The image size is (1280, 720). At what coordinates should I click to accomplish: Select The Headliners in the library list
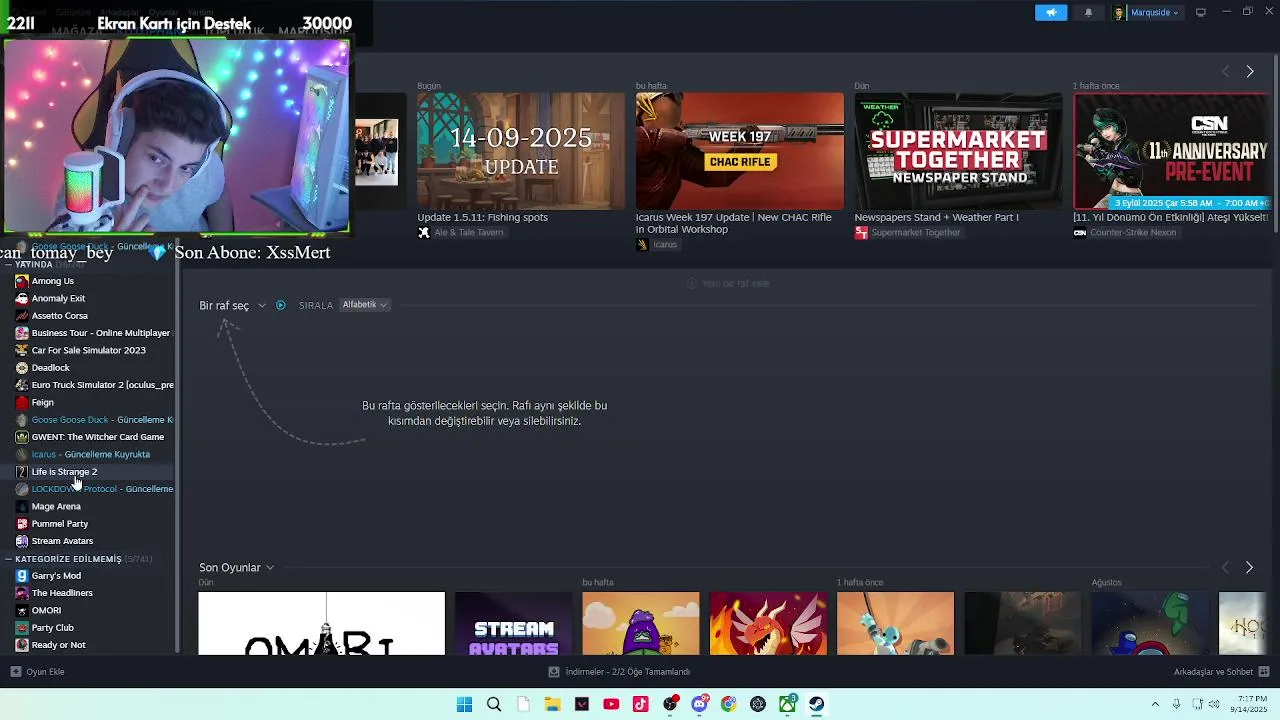point(62,593)
